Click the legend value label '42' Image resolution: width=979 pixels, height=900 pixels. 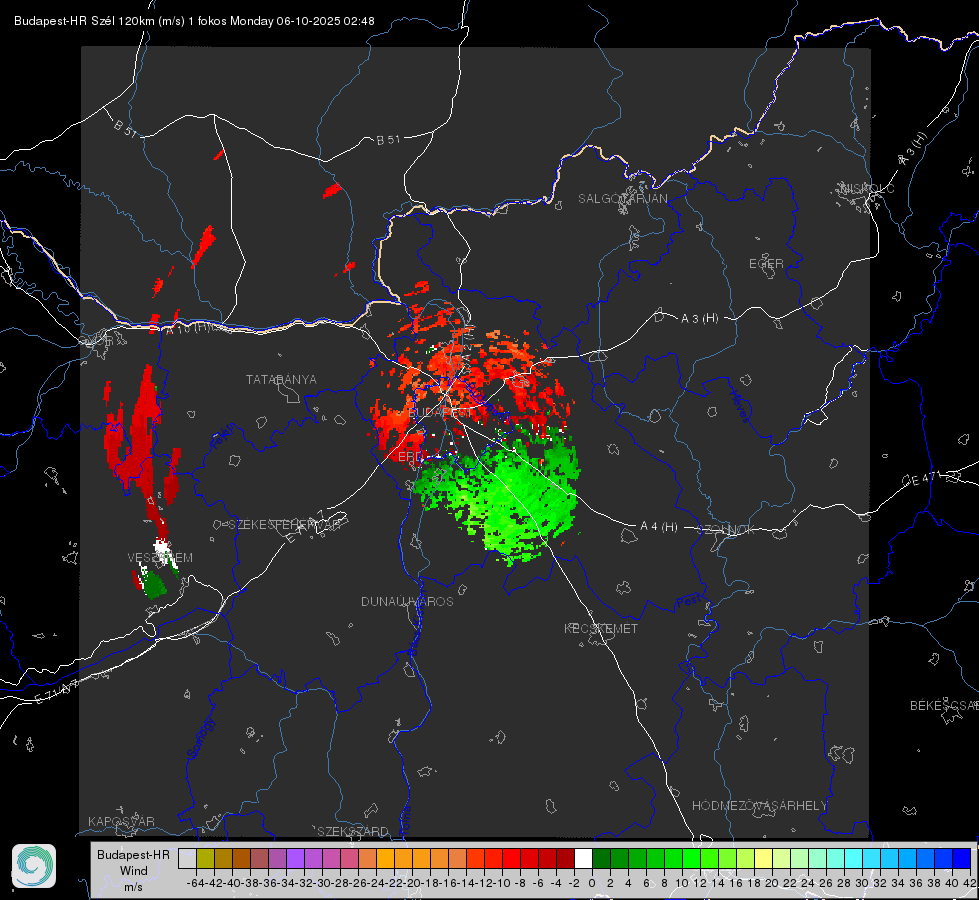coord(969,883)
